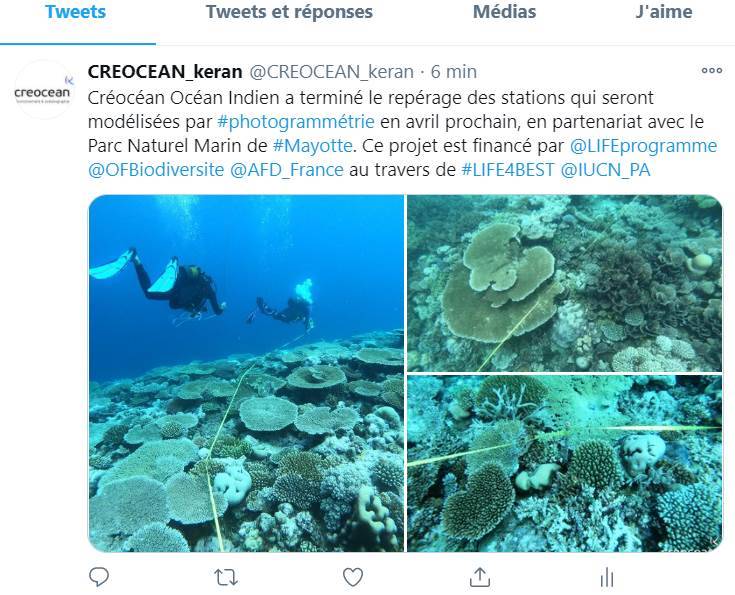Open the three-dot more options menu
The image size is (735, 595).
[x=712, y=71]
